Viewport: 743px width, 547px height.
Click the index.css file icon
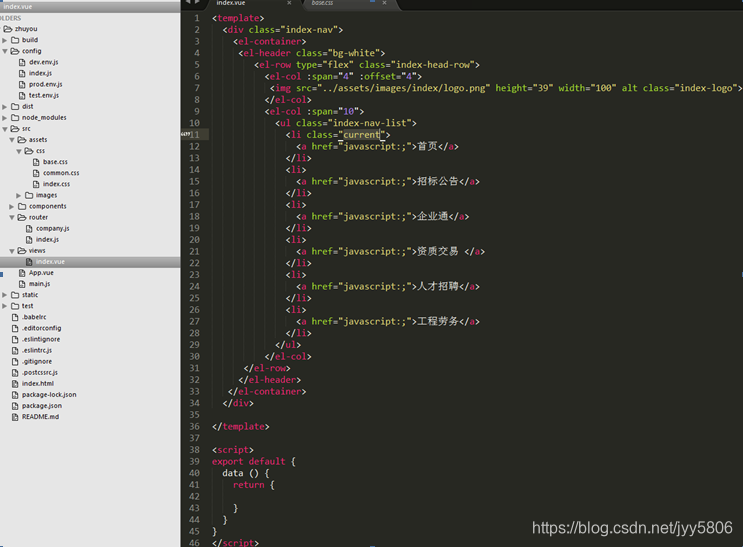tap(36, 184)
